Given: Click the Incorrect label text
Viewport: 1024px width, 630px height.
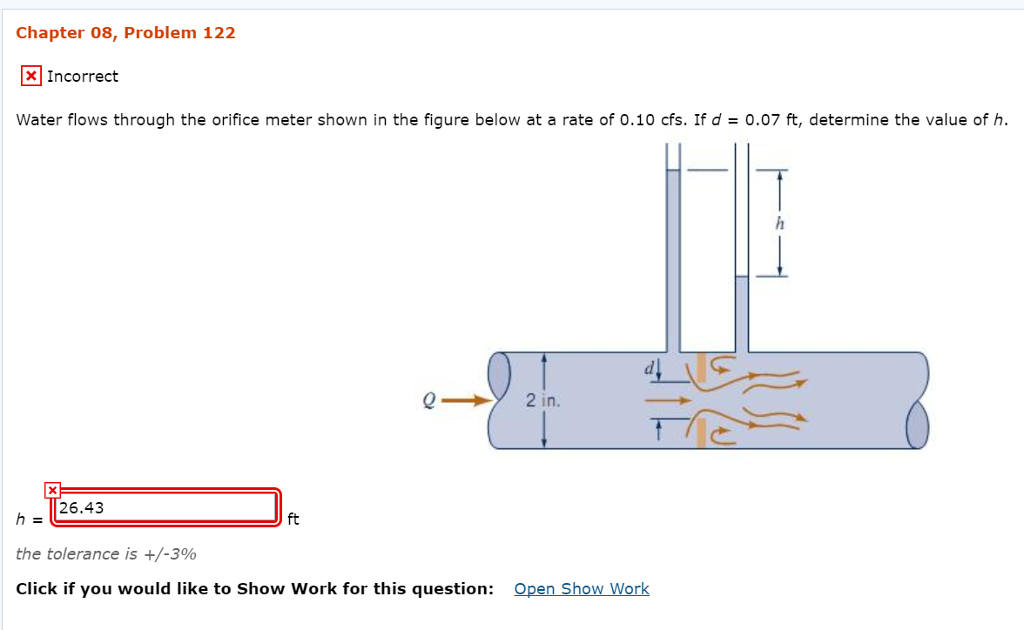Looking at the screenshot, I should point(83,76).
